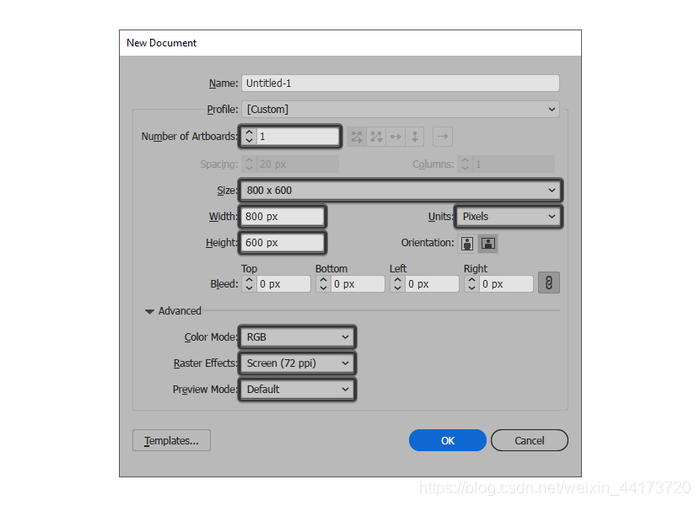700x506 pixels.
Task: Click the Templates... button
Action: 171,440
